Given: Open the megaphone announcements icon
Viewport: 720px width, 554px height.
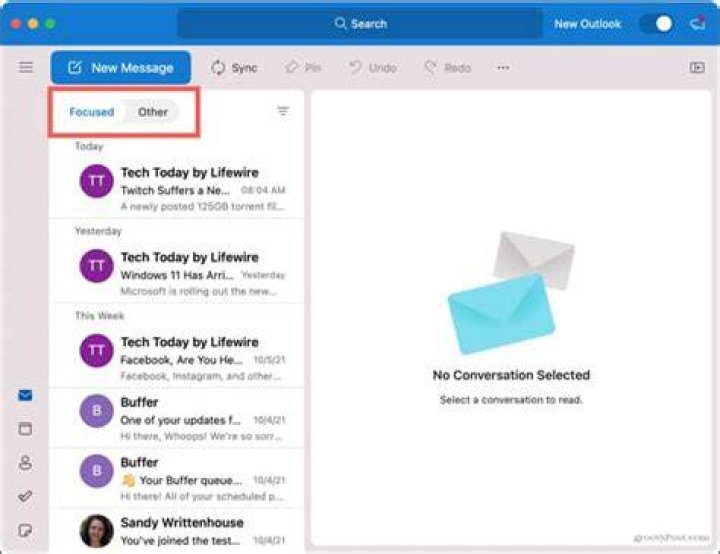Looking at the screenshot, I should (x=698, y=23).
